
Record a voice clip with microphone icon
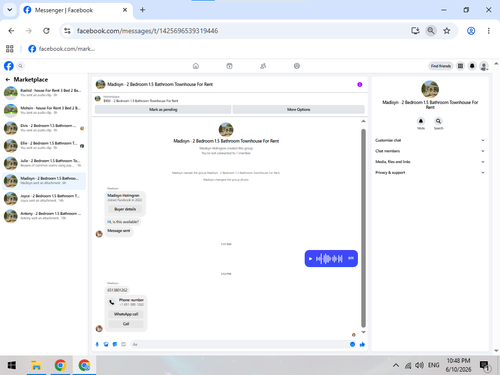[x=97, y=344]
